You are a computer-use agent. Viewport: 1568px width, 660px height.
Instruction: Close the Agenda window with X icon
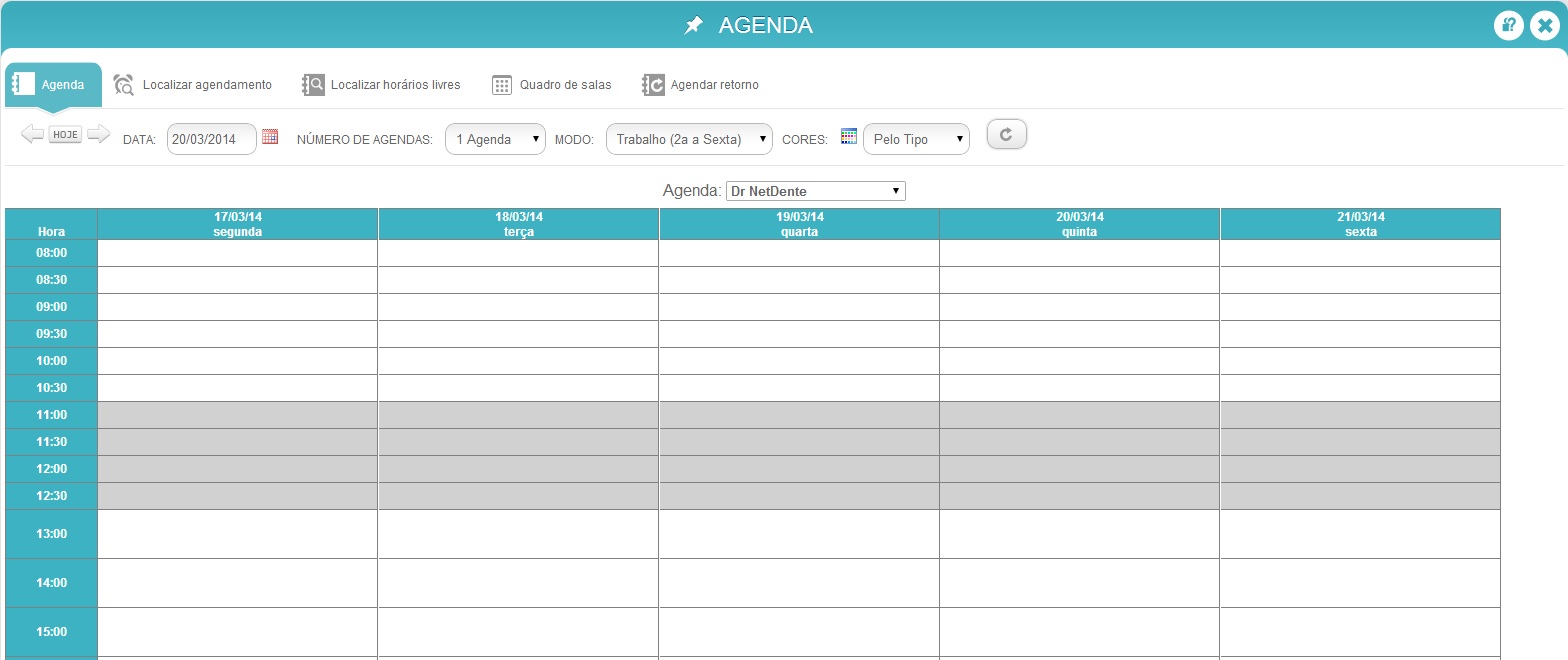[x=1545, y=26]
